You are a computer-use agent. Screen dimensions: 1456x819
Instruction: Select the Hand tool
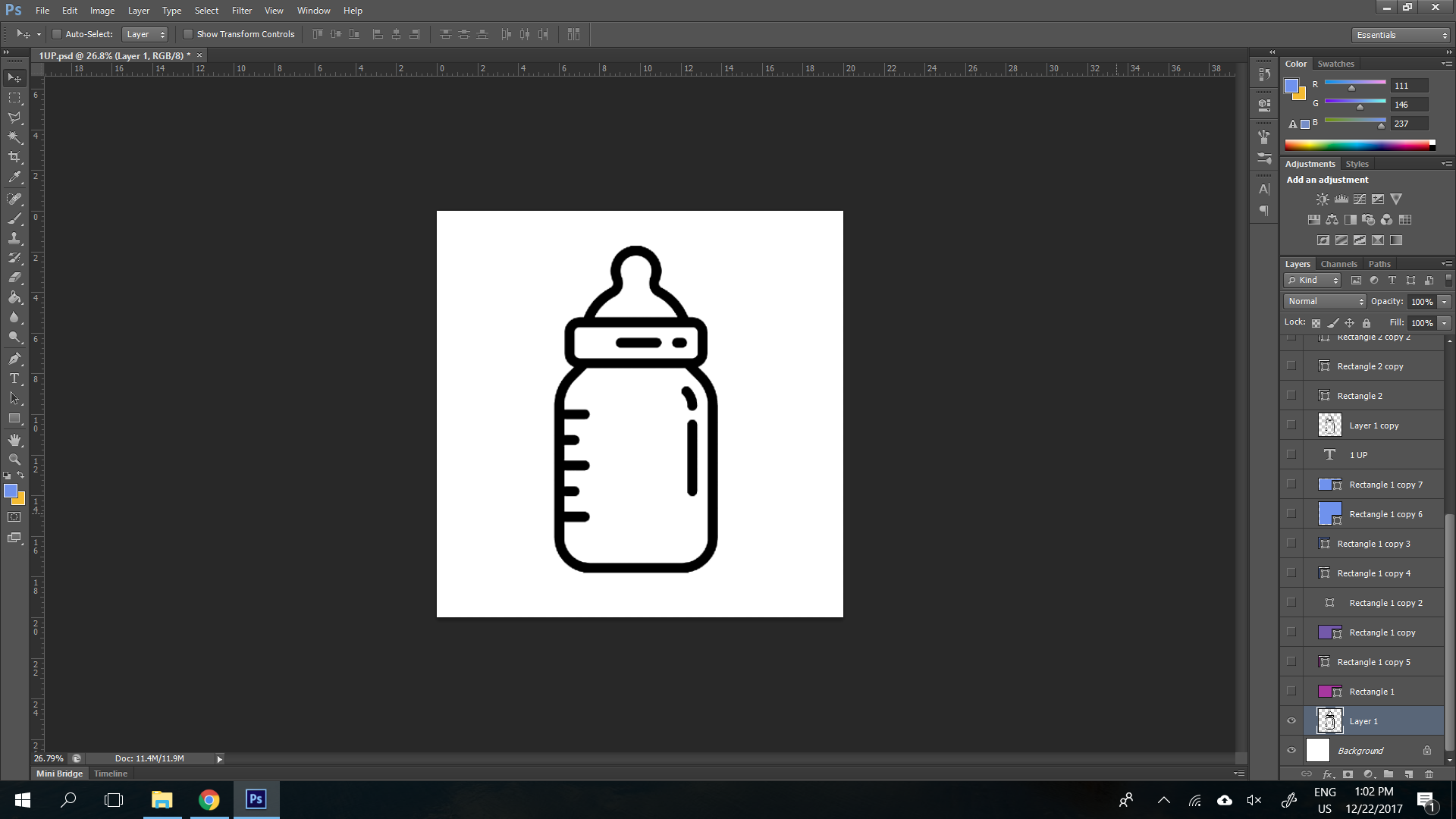click(x=14, y=440)
